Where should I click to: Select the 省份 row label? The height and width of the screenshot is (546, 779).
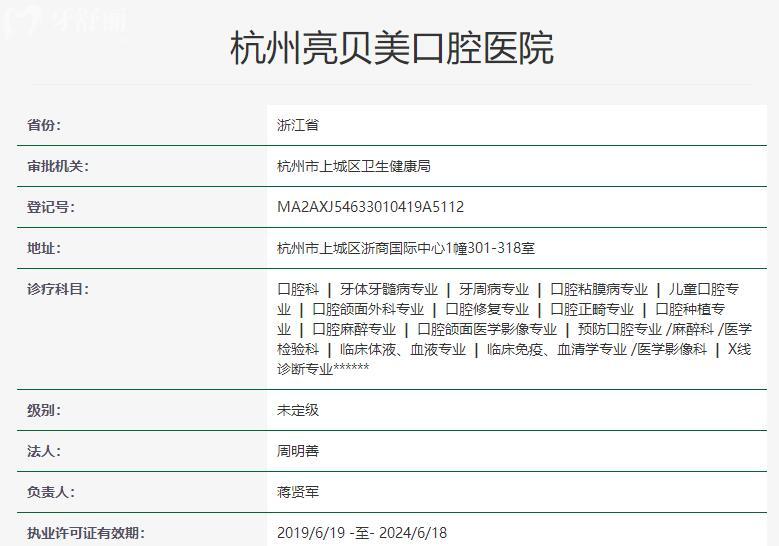click(44, 125)
